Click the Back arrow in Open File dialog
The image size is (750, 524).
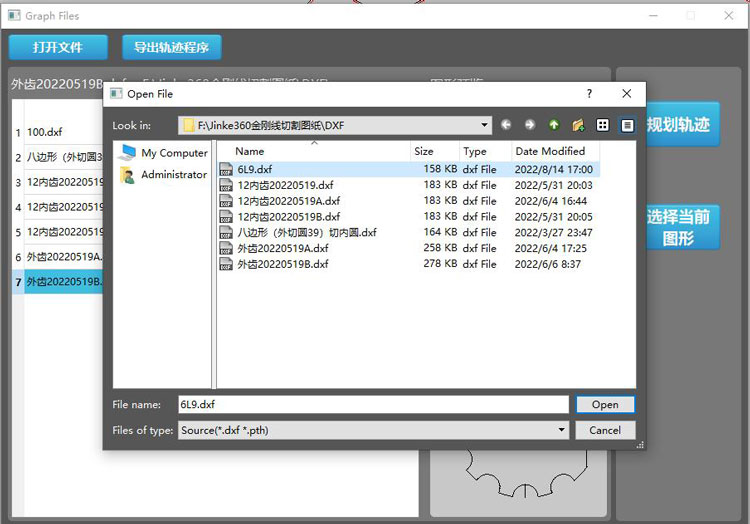506,125
